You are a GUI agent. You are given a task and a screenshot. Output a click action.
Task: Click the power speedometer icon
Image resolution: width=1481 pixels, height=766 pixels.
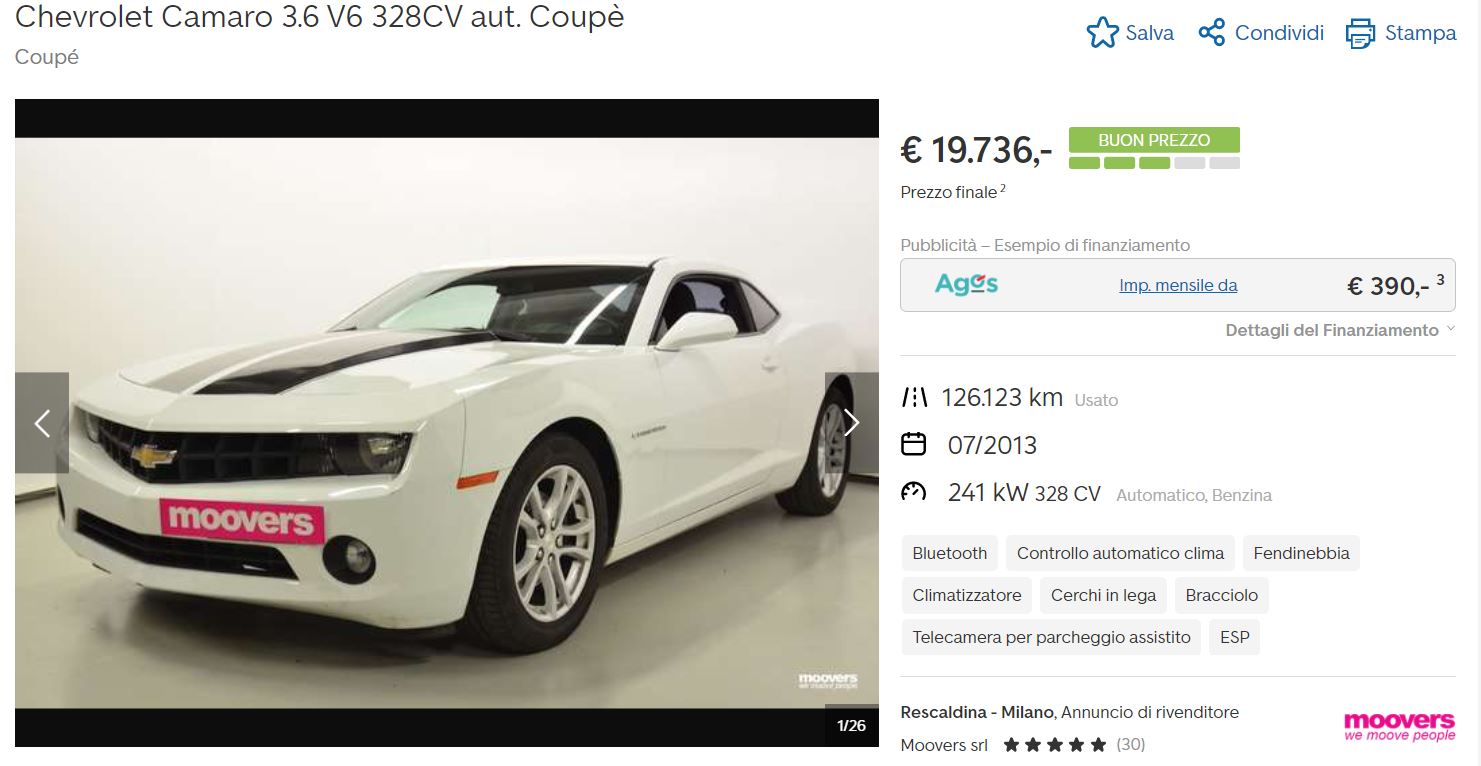[x=914, y=492]
